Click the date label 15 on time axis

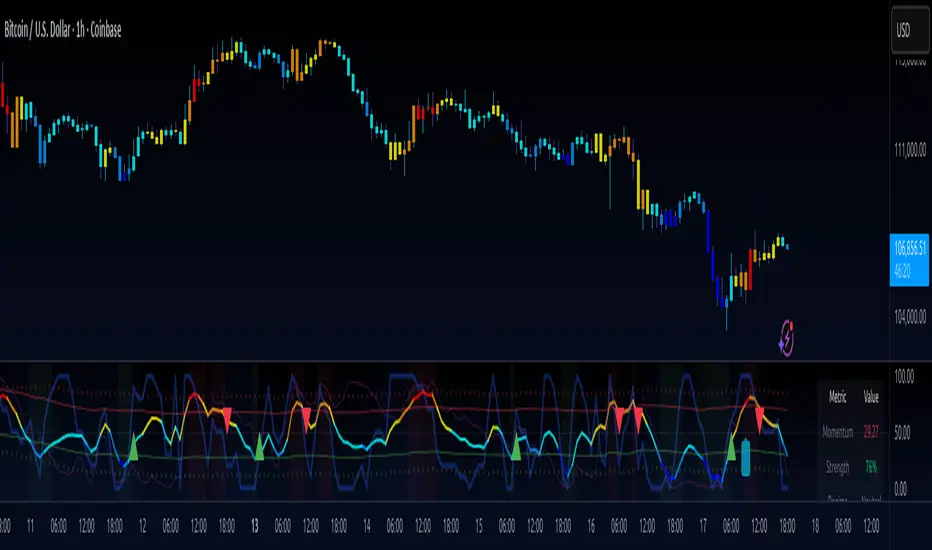pyautogui.click(x=479, y=526)
